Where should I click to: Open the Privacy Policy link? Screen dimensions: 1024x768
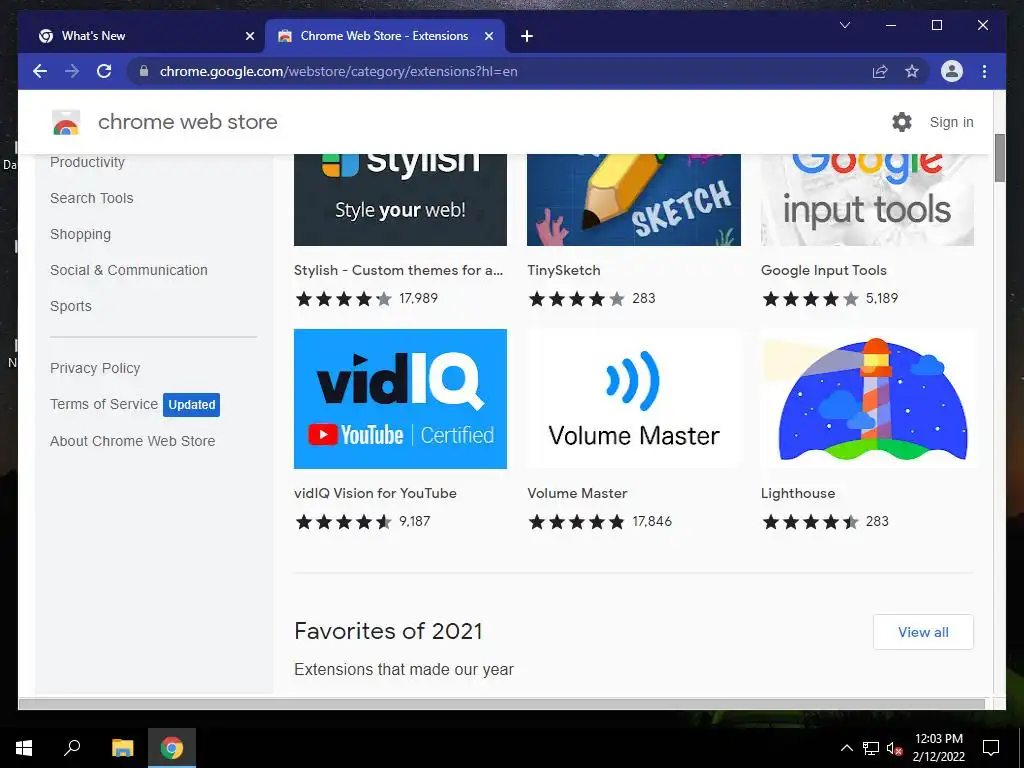tap(95, 368)
